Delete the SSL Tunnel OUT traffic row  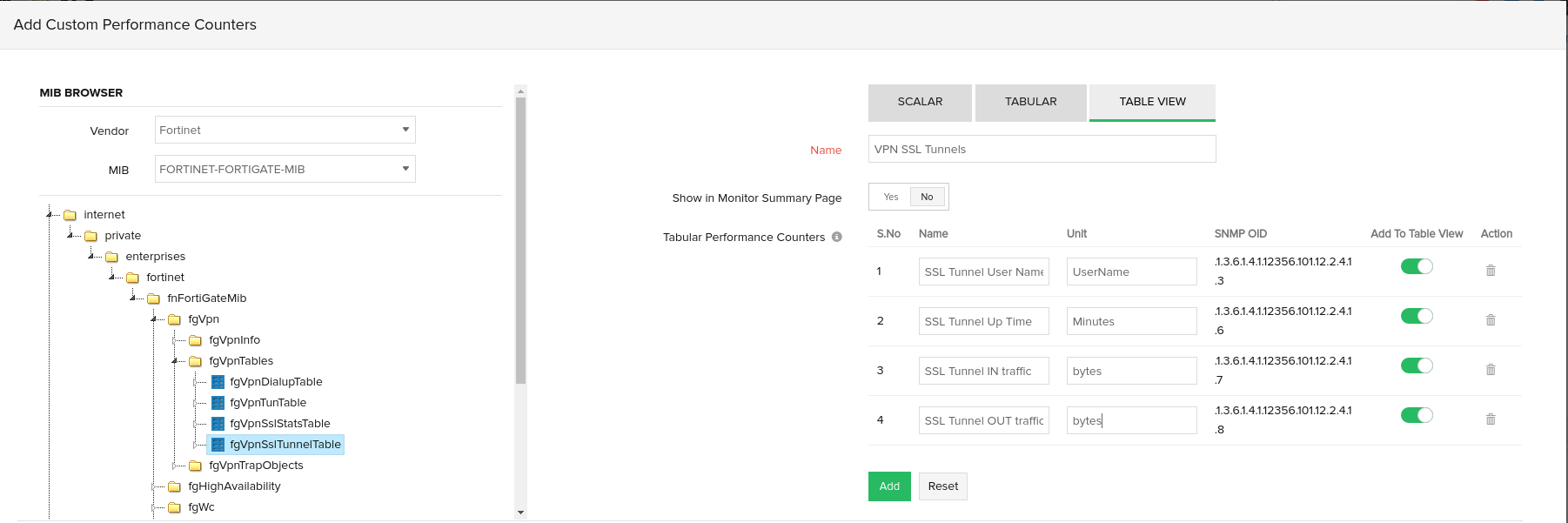click(1490, 419)
